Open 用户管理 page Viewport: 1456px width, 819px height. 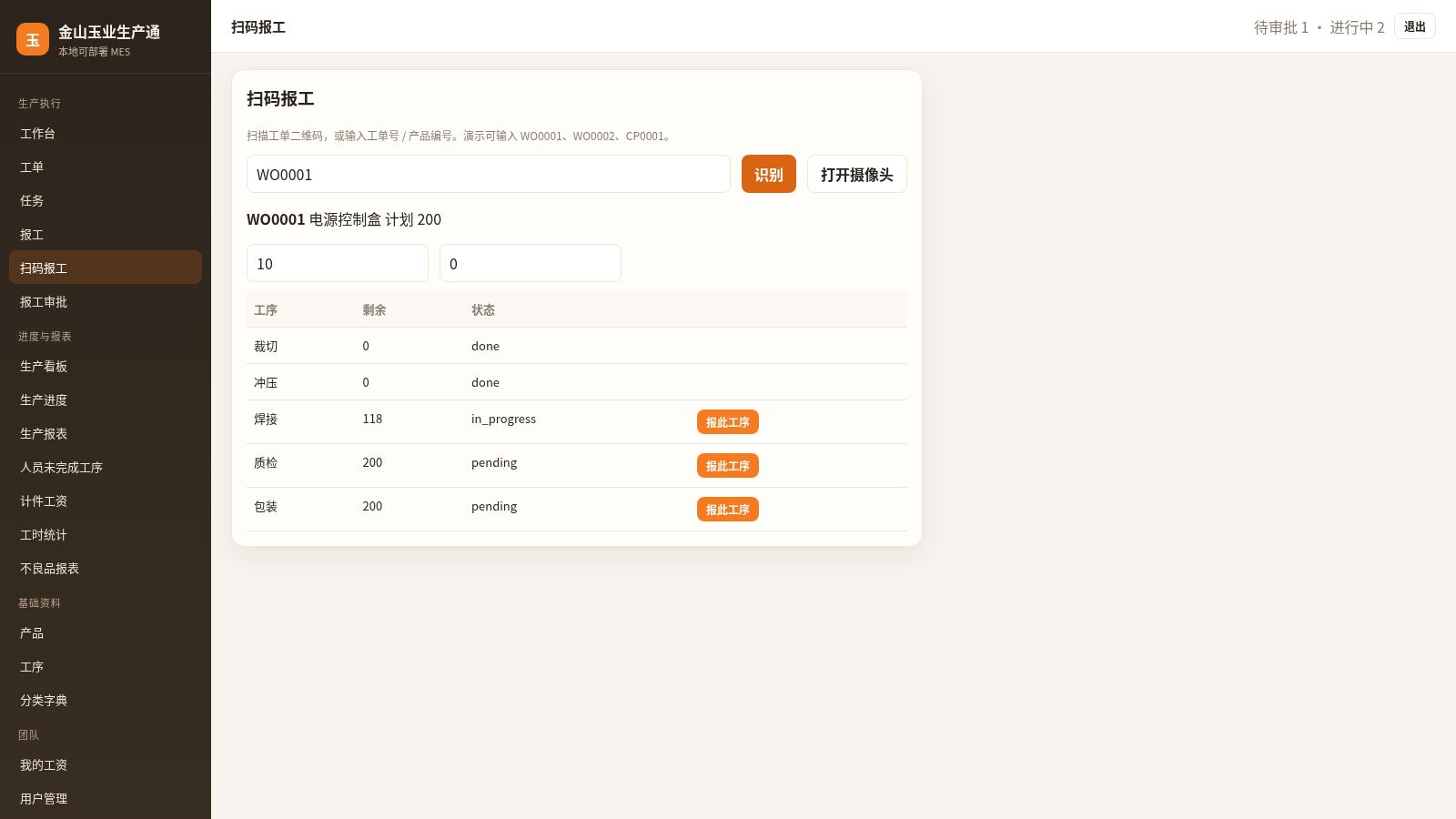[106, 799]
